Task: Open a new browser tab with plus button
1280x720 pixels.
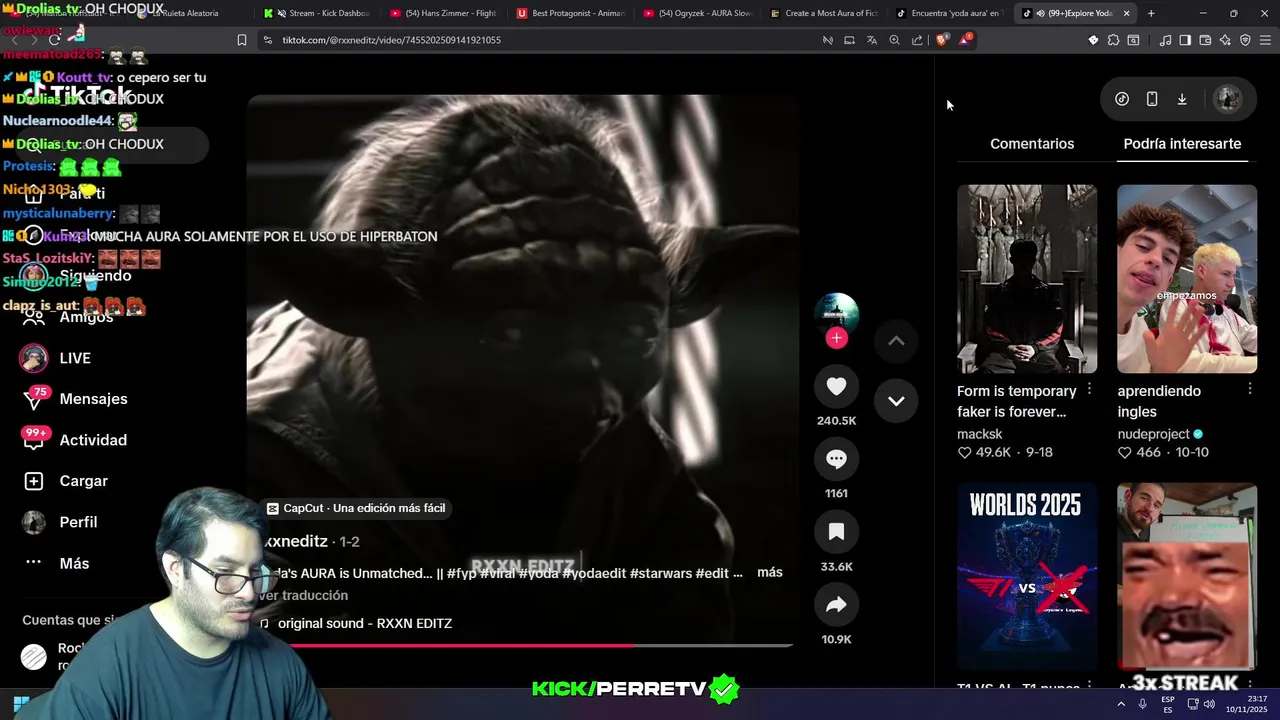Action: click(1151, 13)
